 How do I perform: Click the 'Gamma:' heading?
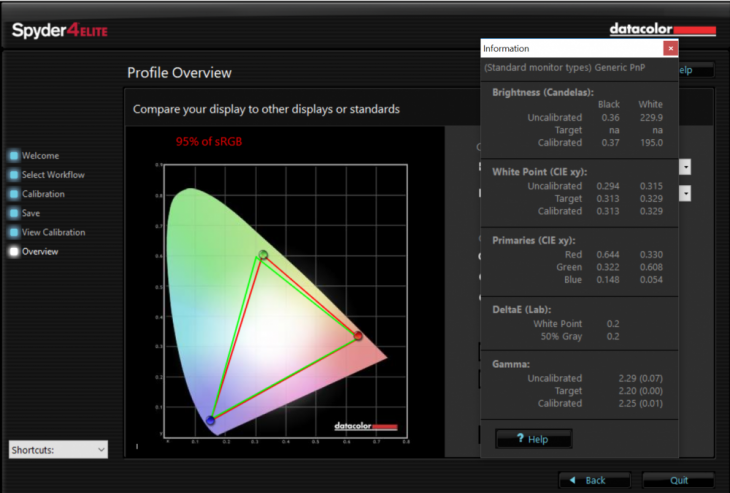click(x=511, y=364)
